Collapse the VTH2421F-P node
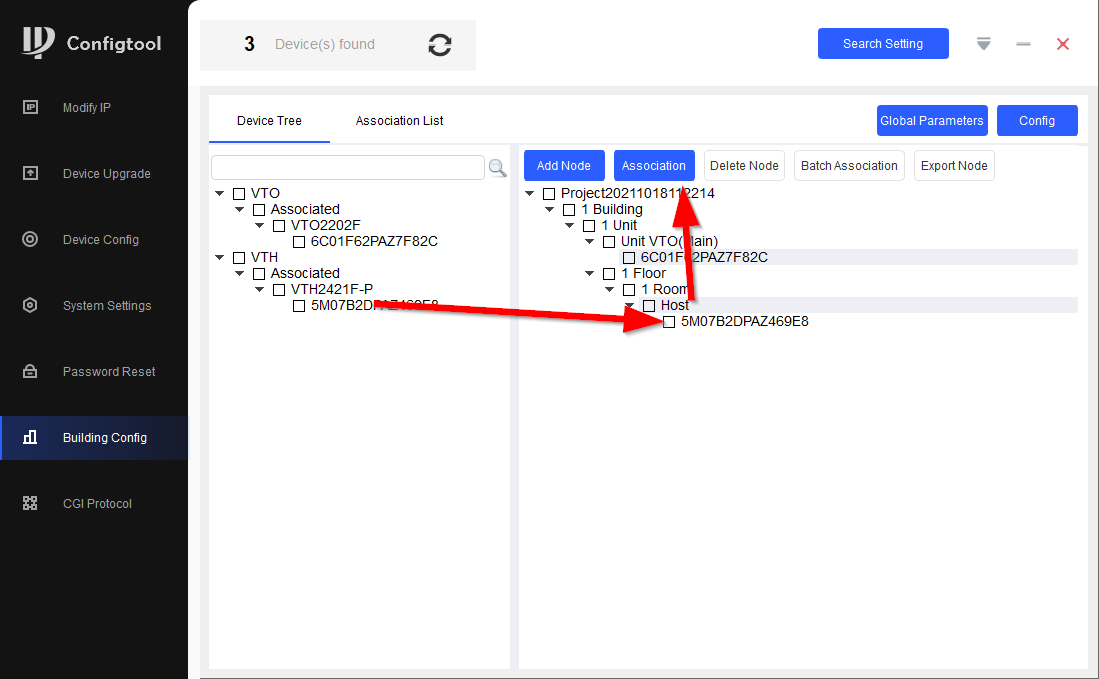The image size is (1099, 679). click(259, 289)
